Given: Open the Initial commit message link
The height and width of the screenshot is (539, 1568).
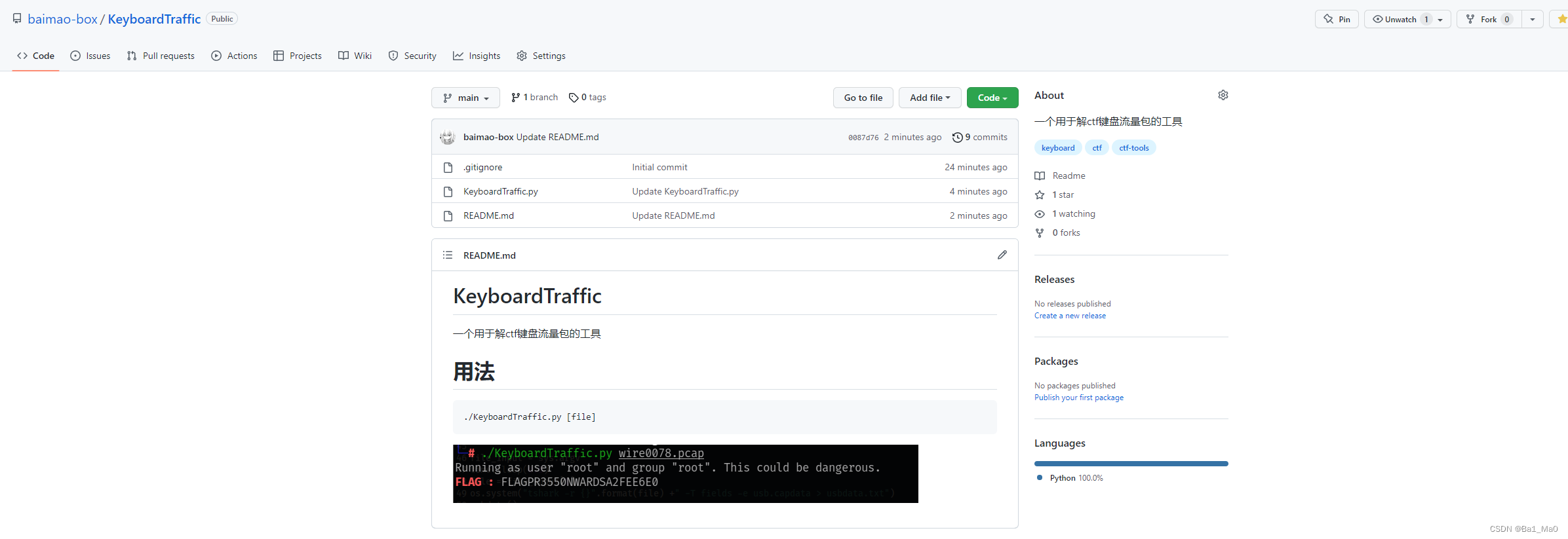Looking at the screenshot, I should (x=659, y=167).
